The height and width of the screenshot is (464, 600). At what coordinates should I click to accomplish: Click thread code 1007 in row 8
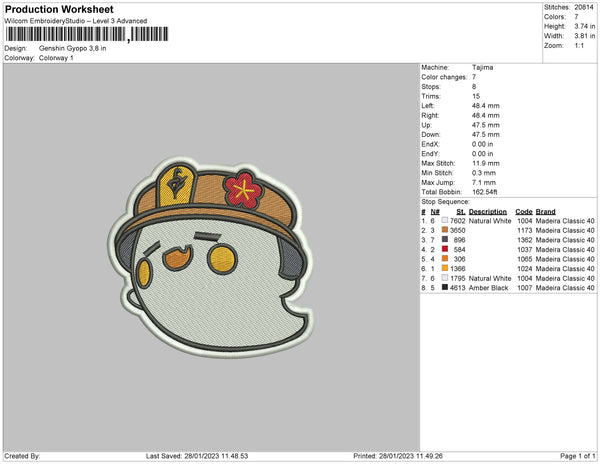tap(525, 288)
